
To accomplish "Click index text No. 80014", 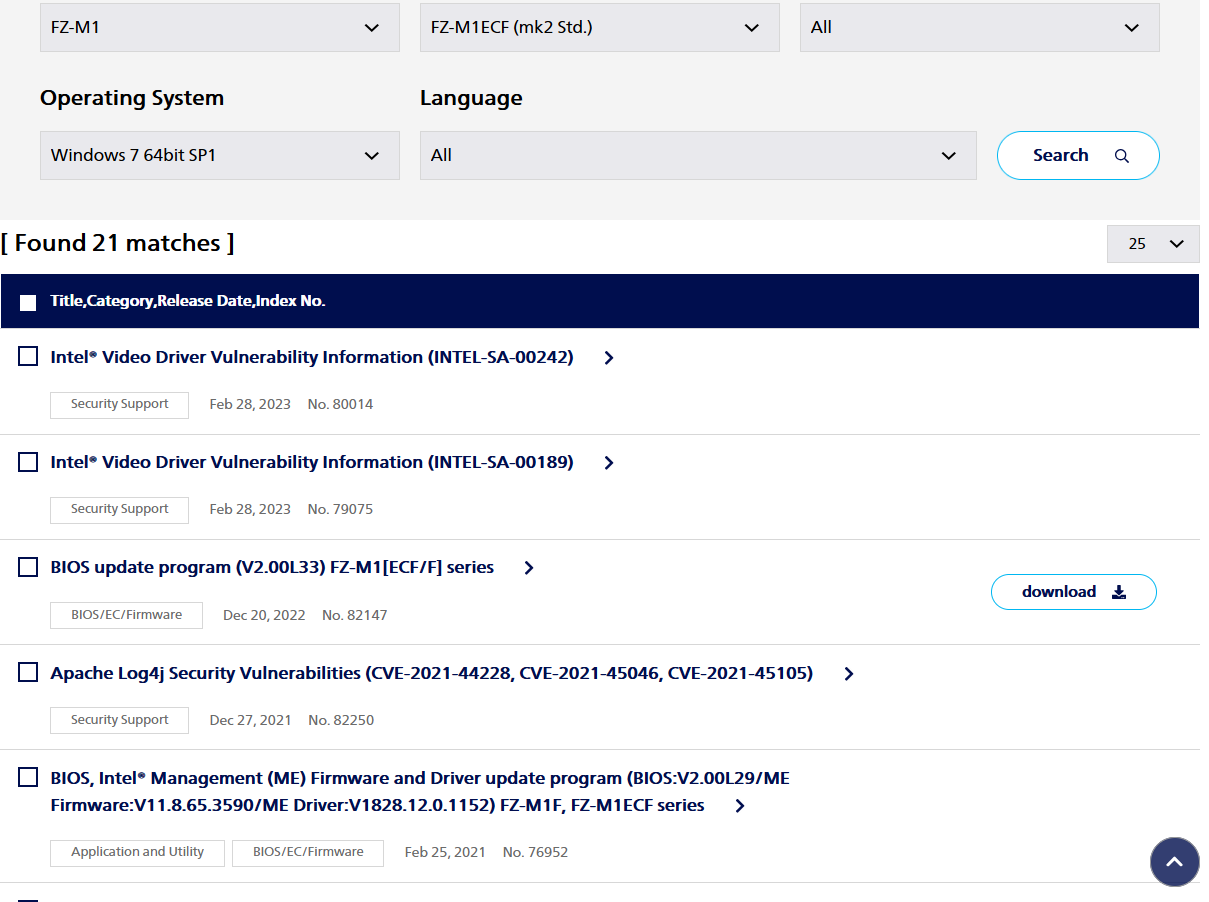I will click(340, 404).
